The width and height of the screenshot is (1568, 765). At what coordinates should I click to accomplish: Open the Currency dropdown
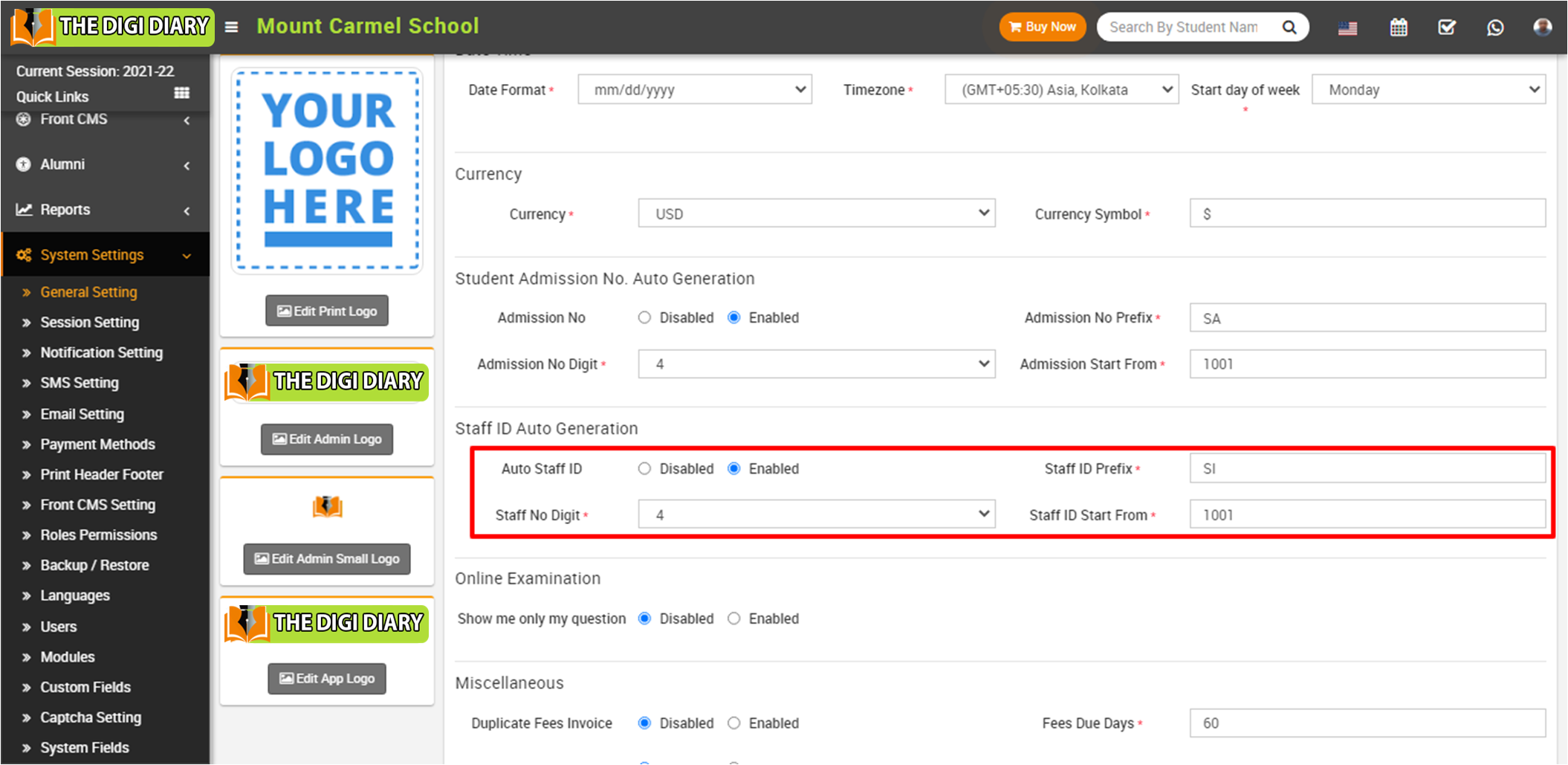pos(816,214)
